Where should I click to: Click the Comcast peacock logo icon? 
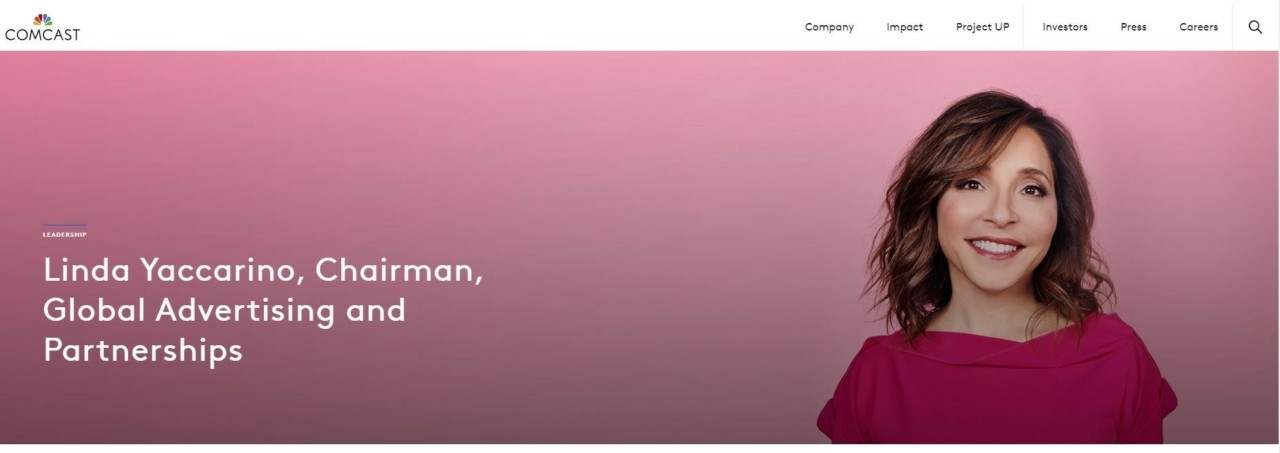[x=42, y=19]
